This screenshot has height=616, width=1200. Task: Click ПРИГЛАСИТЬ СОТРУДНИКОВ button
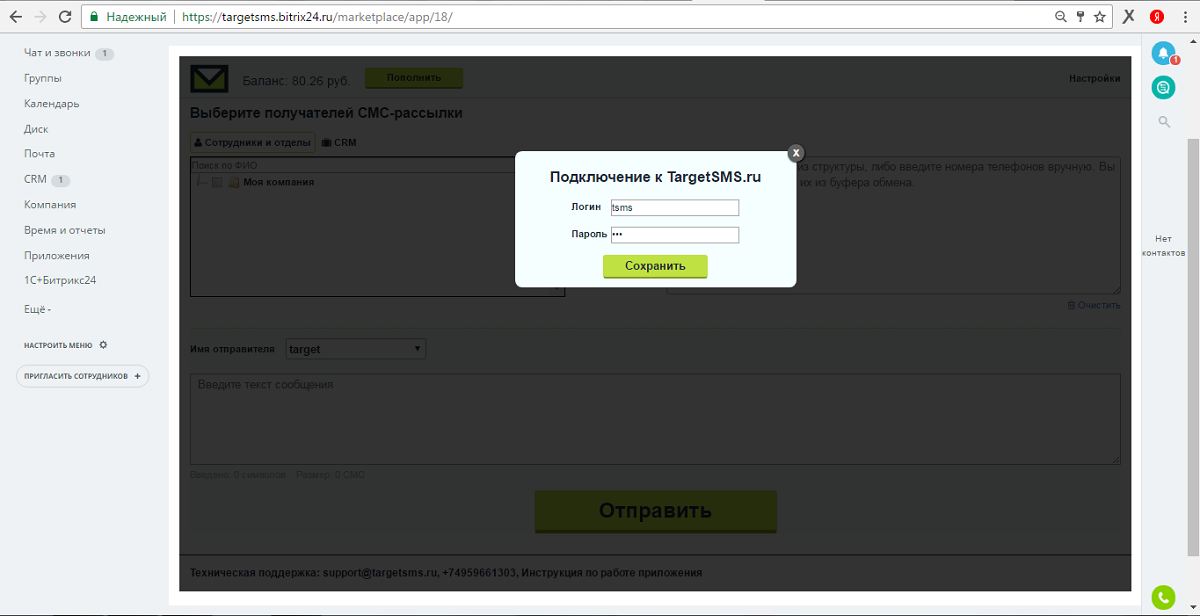point(82,376)
